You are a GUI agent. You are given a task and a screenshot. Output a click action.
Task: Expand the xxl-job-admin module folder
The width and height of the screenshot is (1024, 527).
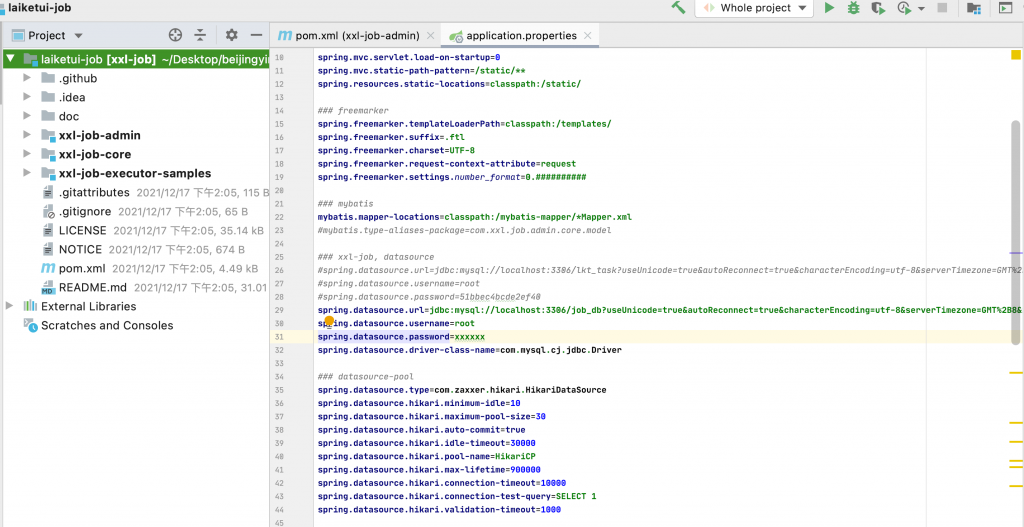pos(27,135)
